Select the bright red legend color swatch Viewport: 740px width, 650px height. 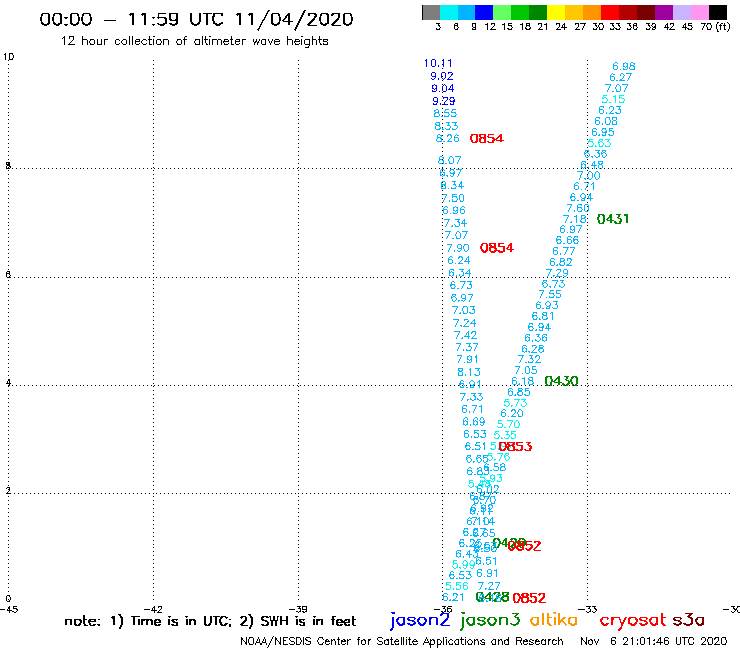click(x=610, y=12)
